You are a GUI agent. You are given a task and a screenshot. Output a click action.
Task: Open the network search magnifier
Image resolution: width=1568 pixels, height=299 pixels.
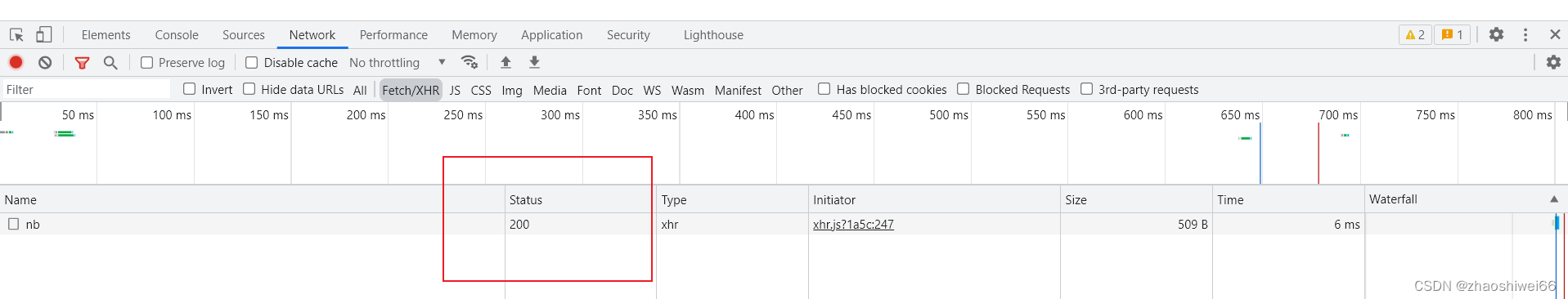coord(110,62)
